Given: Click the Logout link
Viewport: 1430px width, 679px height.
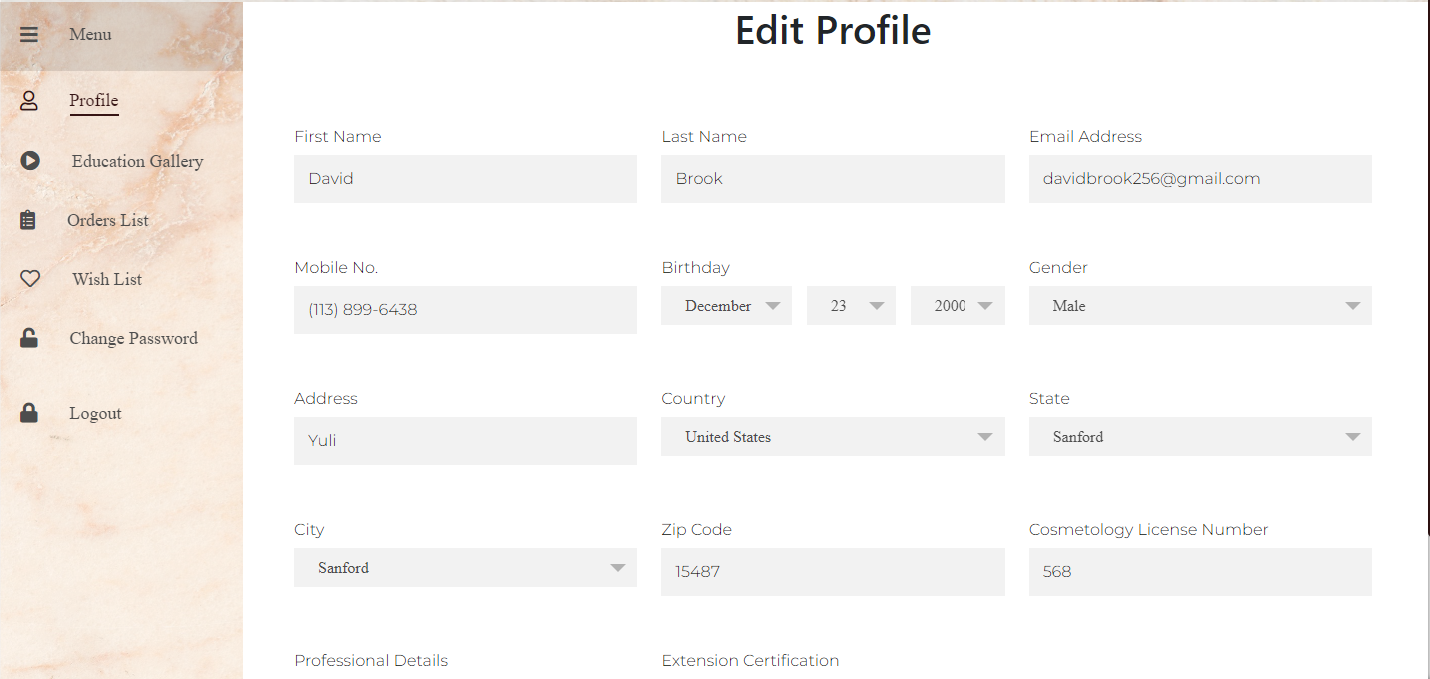Looking at the screenshot, I should 95,413.
